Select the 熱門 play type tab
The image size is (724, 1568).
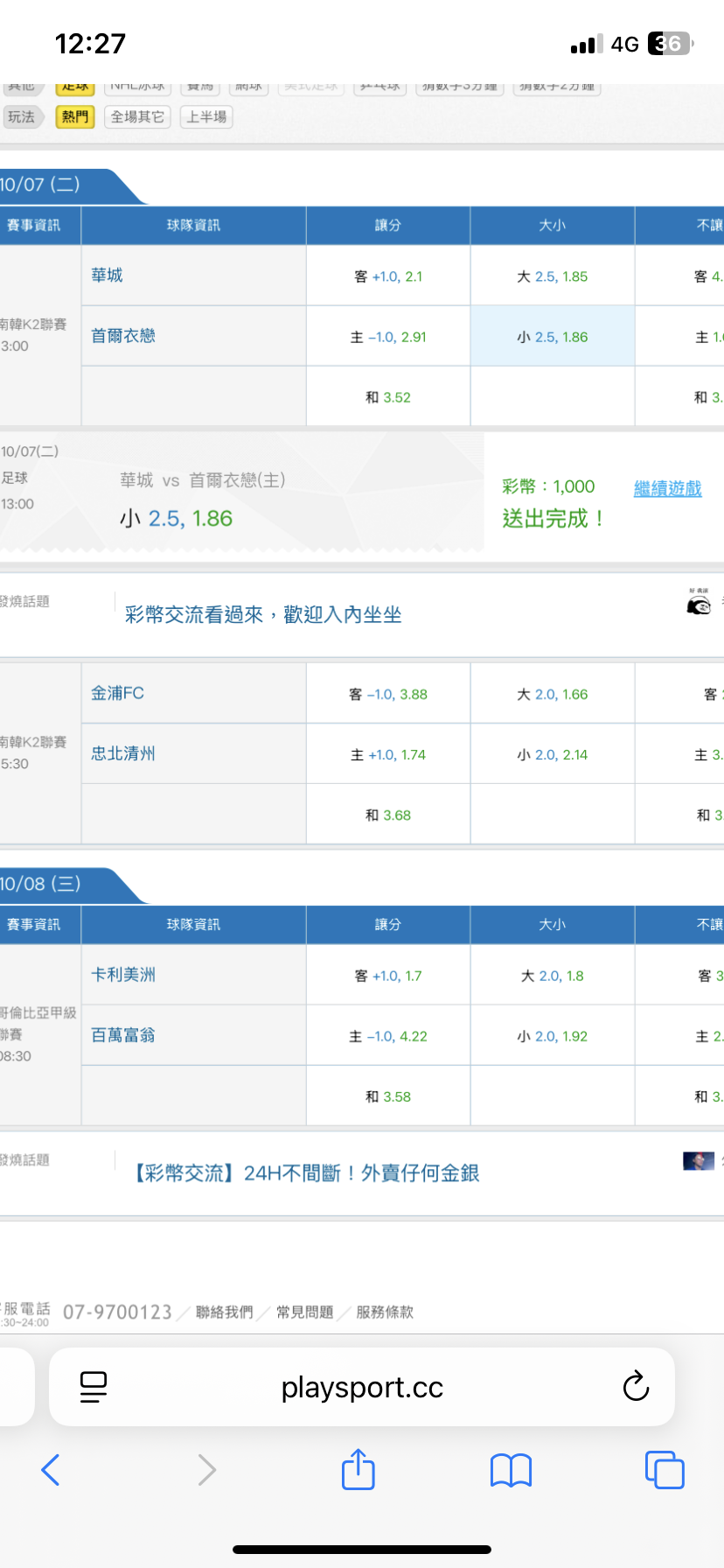point(74,116)
